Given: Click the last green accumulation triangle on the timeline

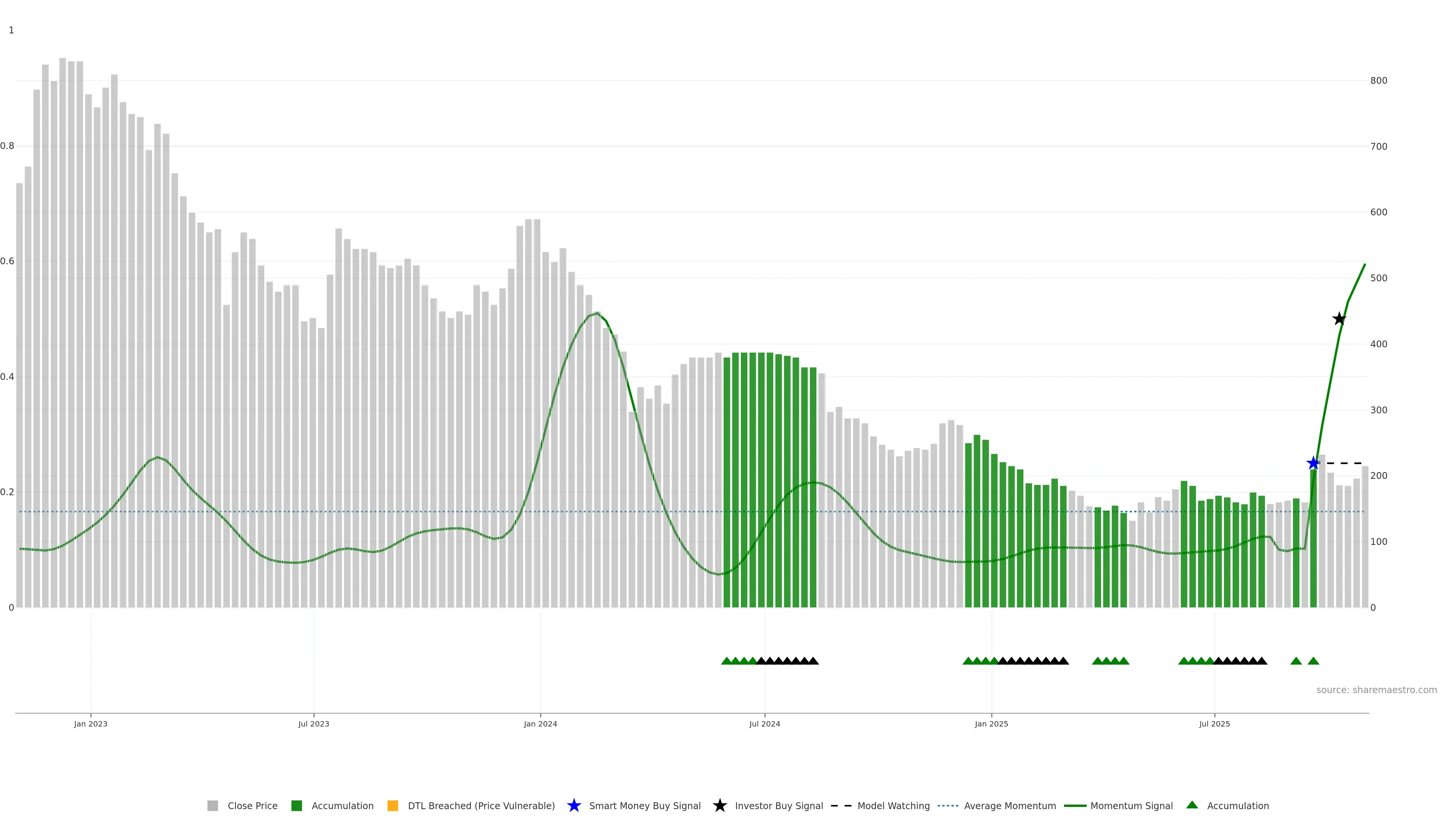Looking at the screenshot, I should 1313,661.
